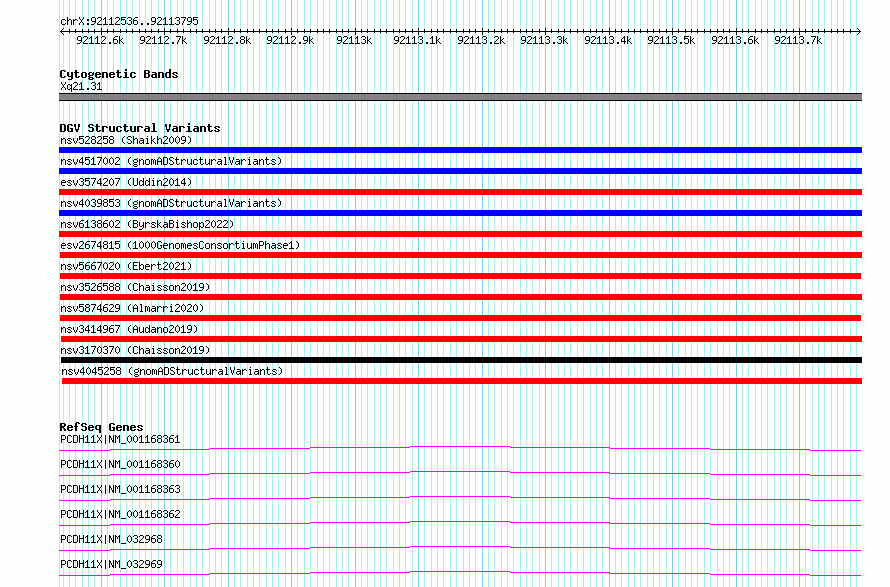Open variant esv2674815 1000GenomesConsortiumPhase1 label
The image size is (890, 587).
pos(180,245)
